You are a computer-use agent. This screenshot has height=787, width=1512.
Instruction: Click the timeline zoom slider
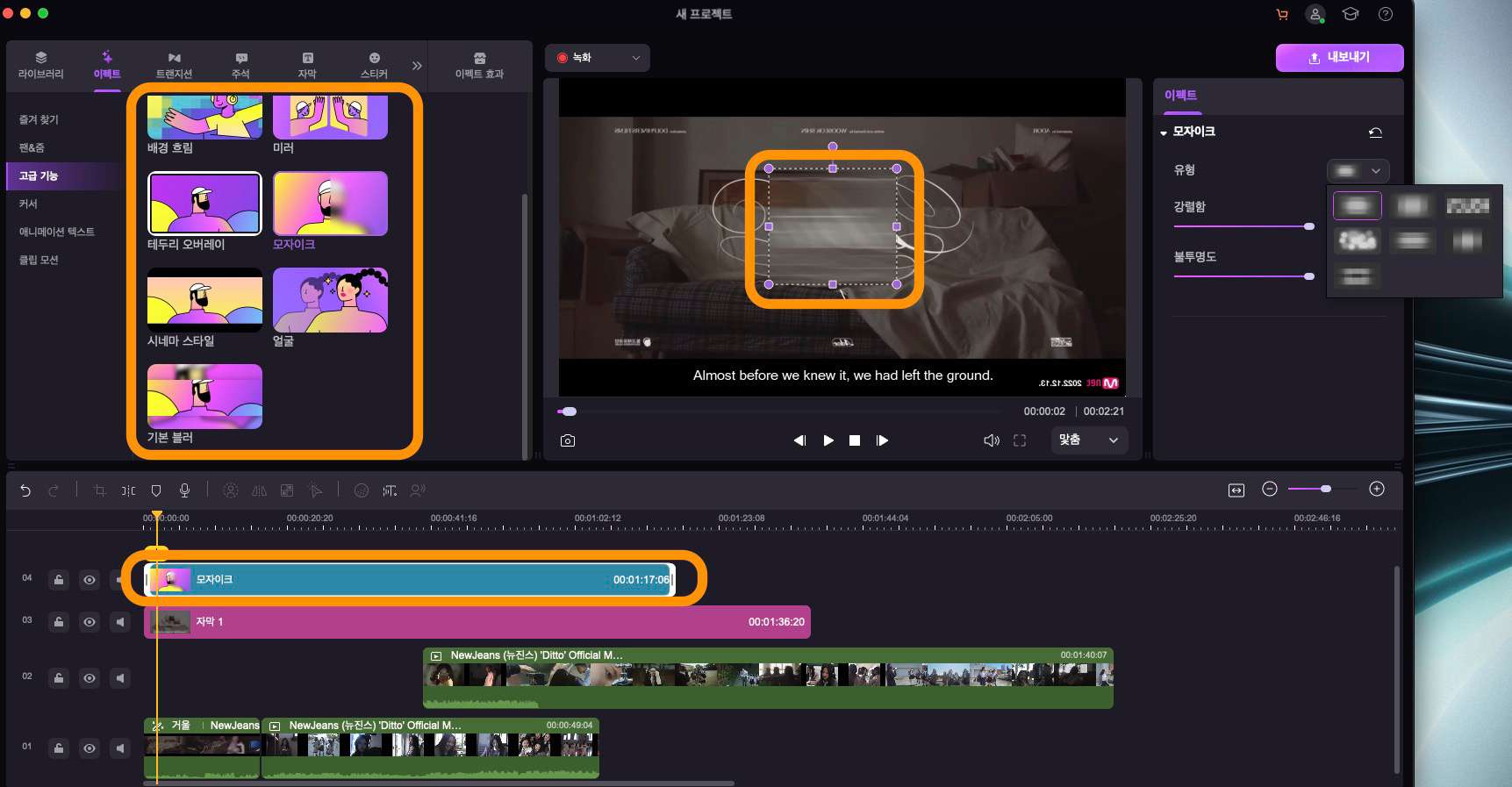point(1322,489)
